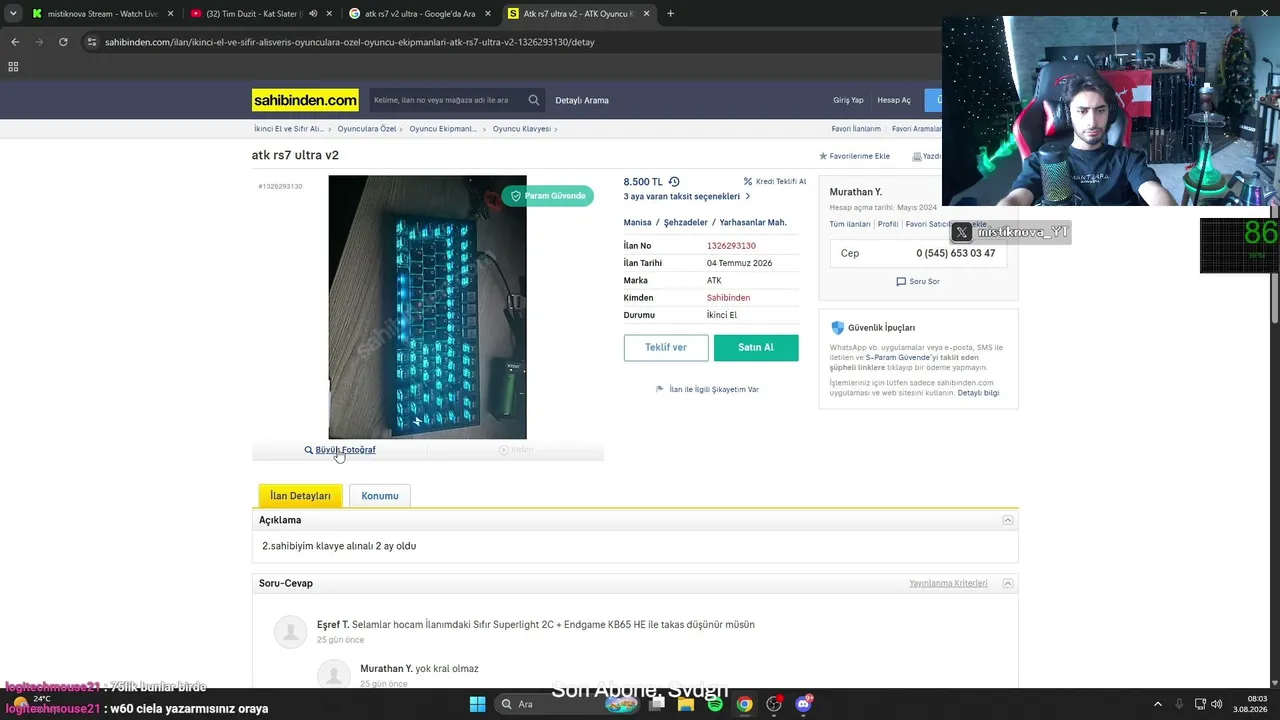
Task: Open Kredi Teklifi Al percent link
Action: tap(775, 182)
